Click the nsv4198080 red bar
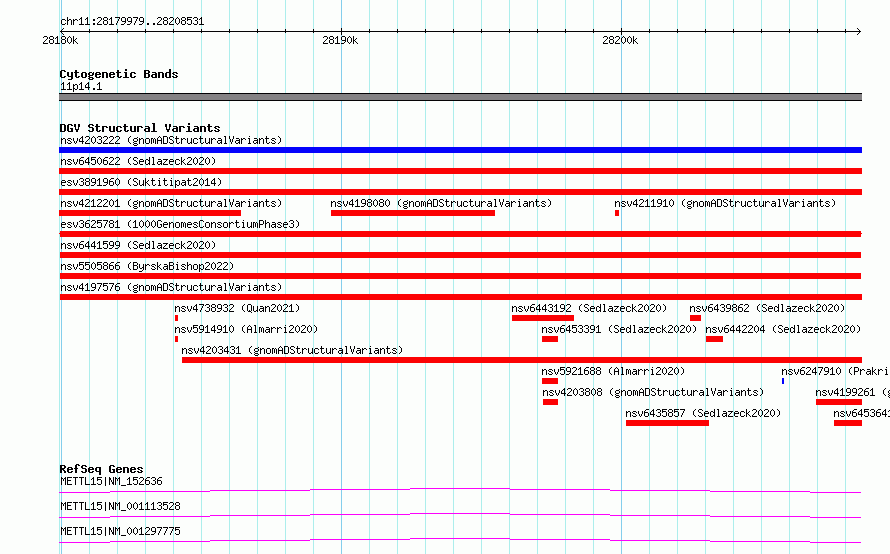The height and width of the screenshot is (554, 890). 413,213
